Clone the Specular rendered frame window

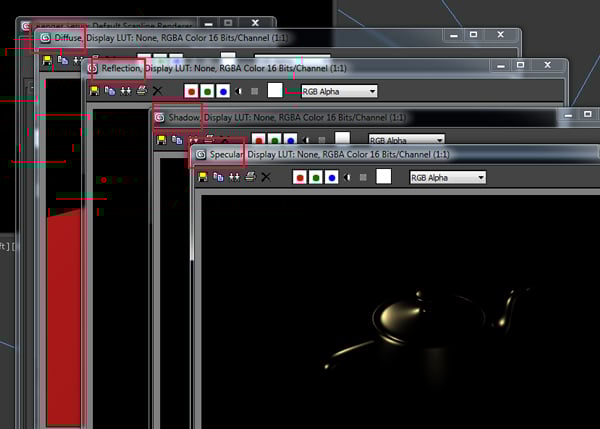(234, 177)
